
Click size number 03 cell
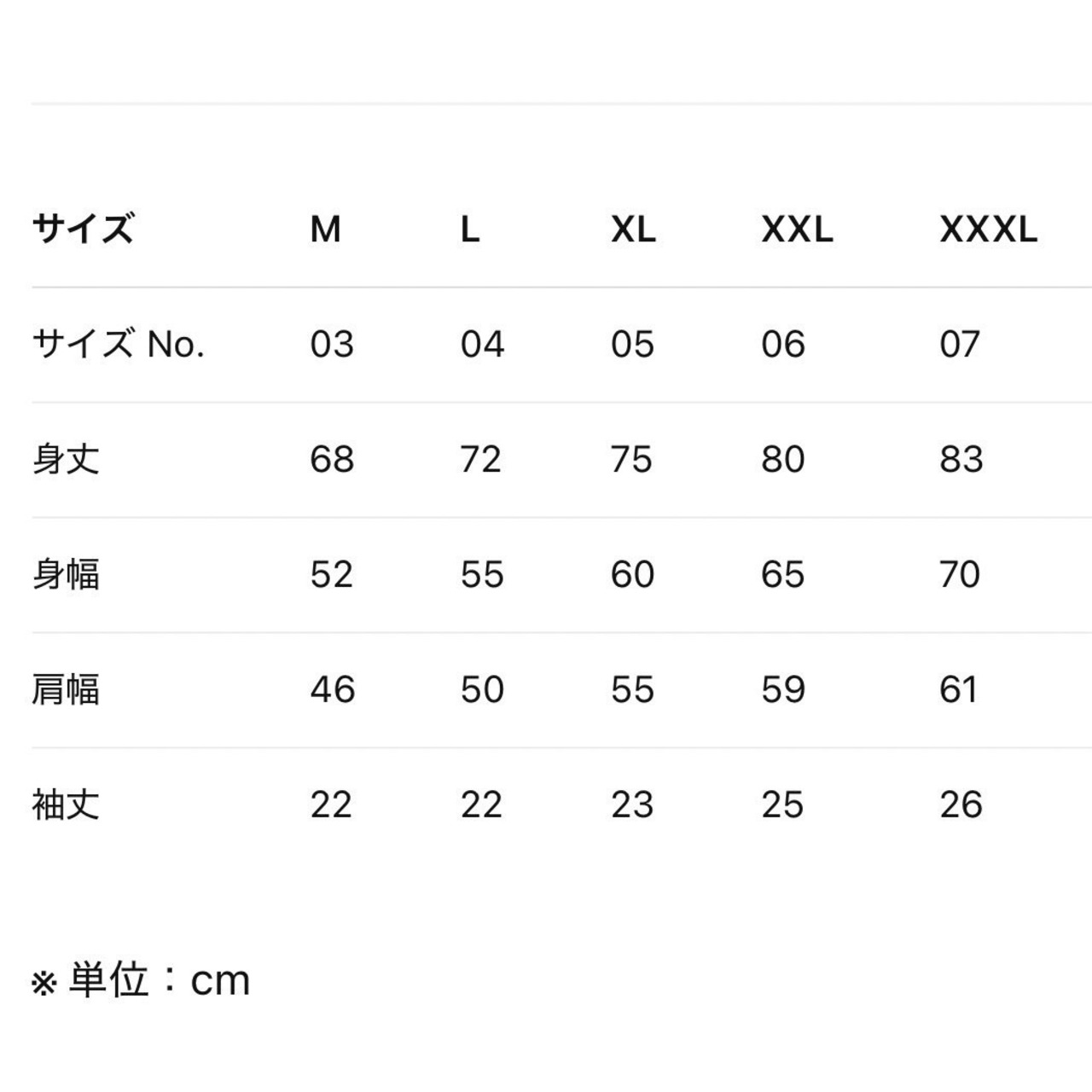pyautogui.click(x=332, y=345)
